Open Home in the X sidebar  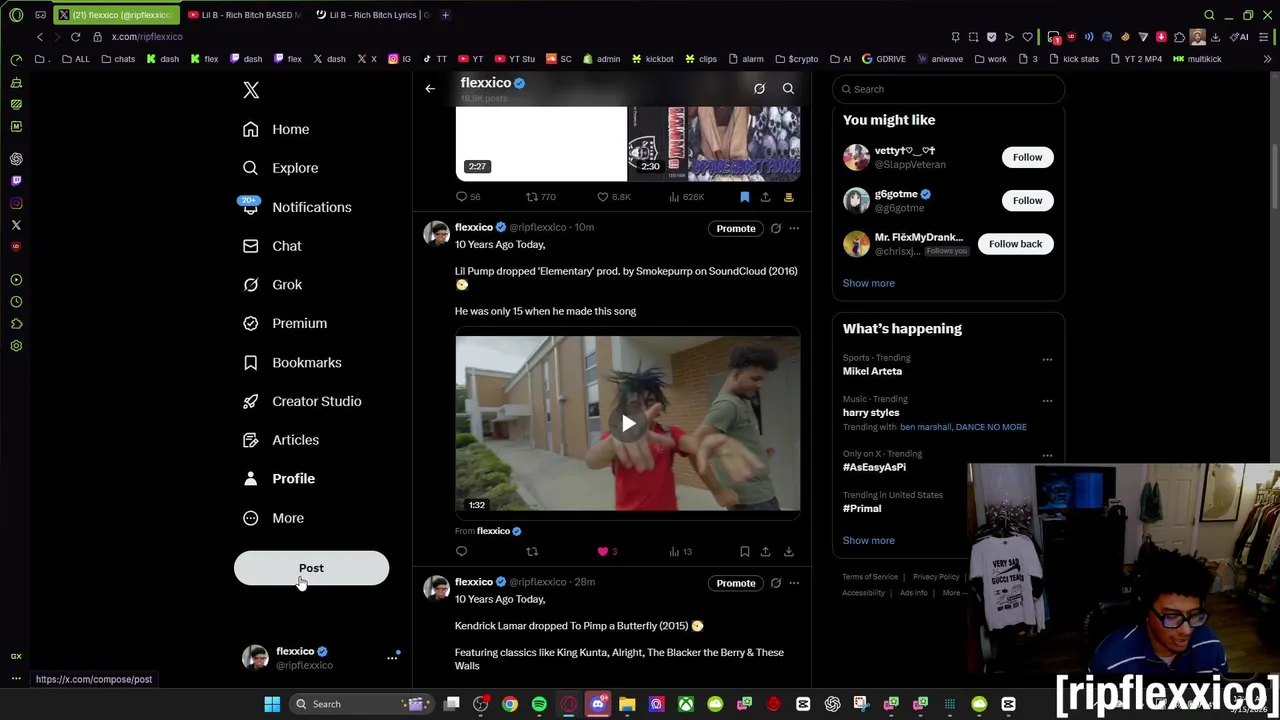point(277,129)
